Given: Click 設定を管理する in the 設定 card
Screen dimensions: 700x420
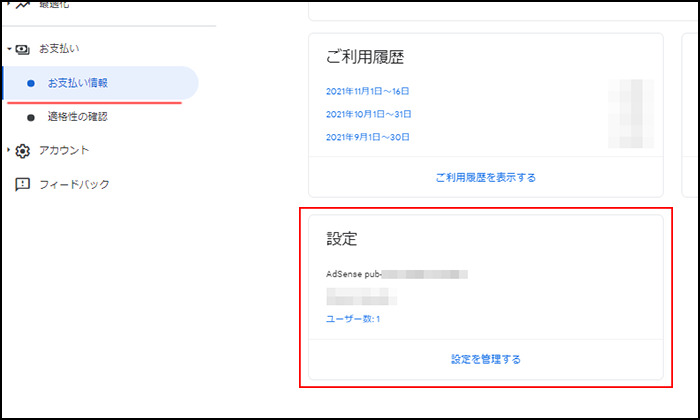Looking at the screenshot, I should (485, 359).
